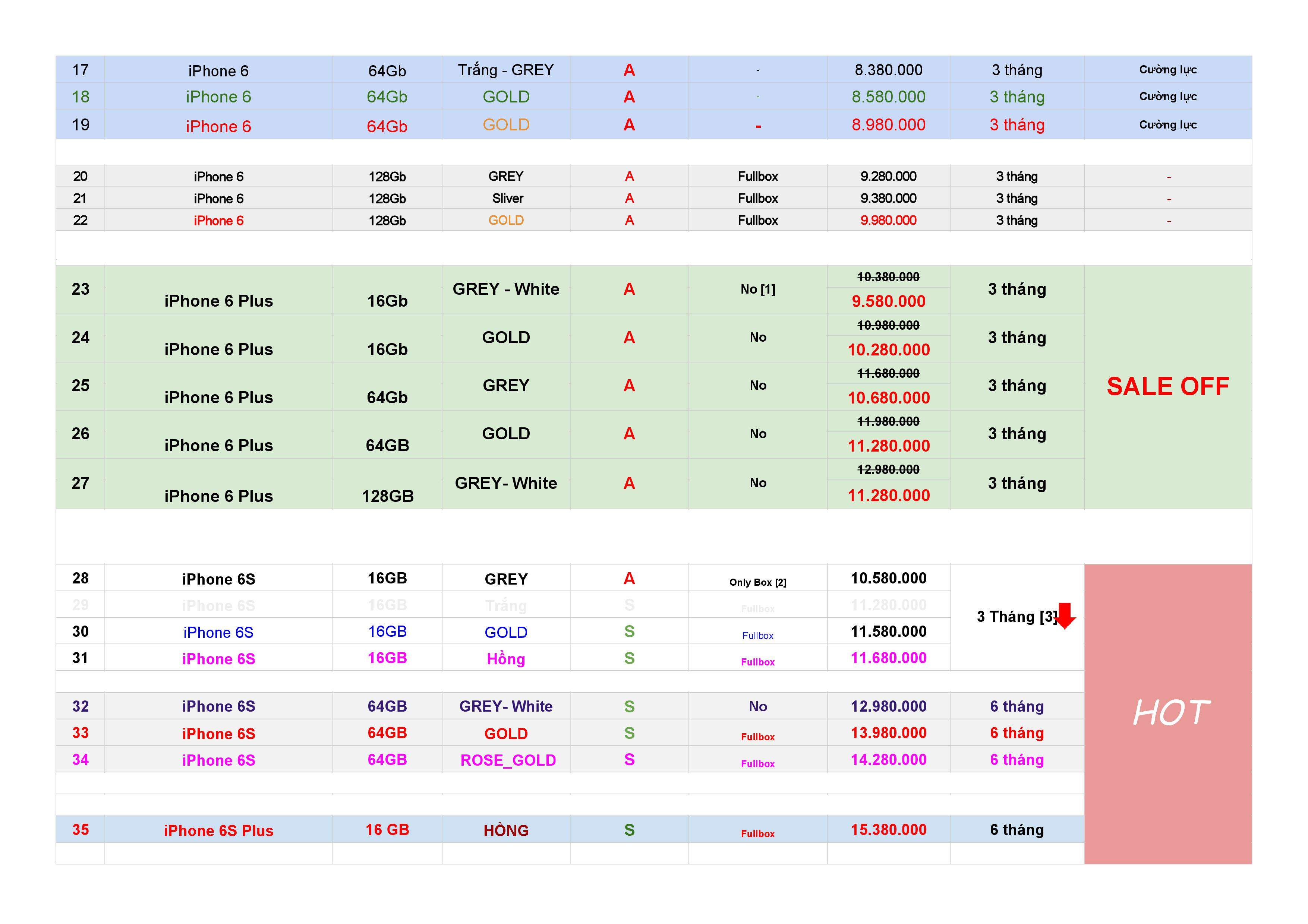Select the green iPhone 6 cell in row 18
Viewport: 1308px width, 924px height.
point(218,97)
